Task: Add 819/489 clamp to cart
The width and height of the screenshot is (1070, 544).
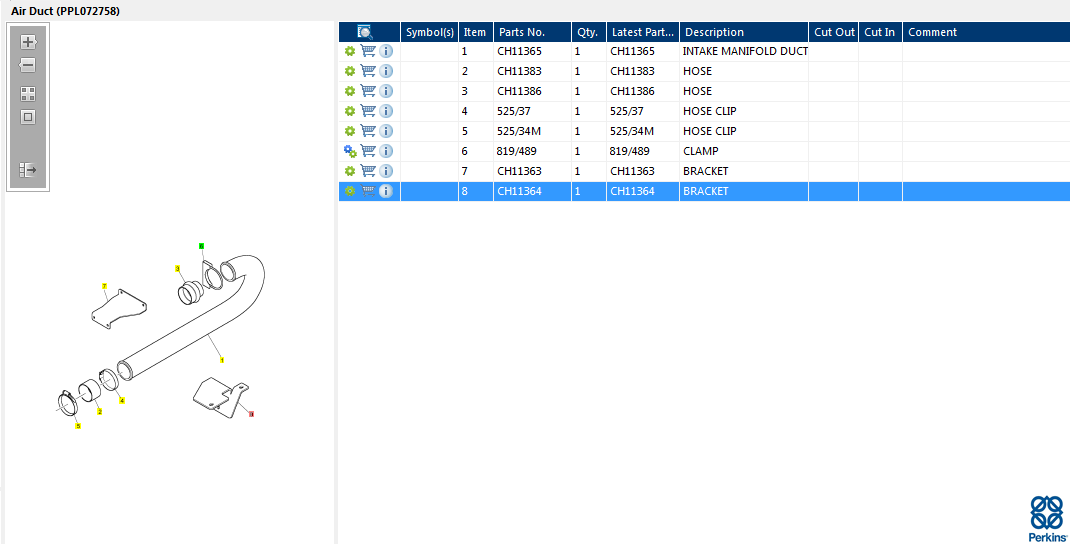Action: 368,151
